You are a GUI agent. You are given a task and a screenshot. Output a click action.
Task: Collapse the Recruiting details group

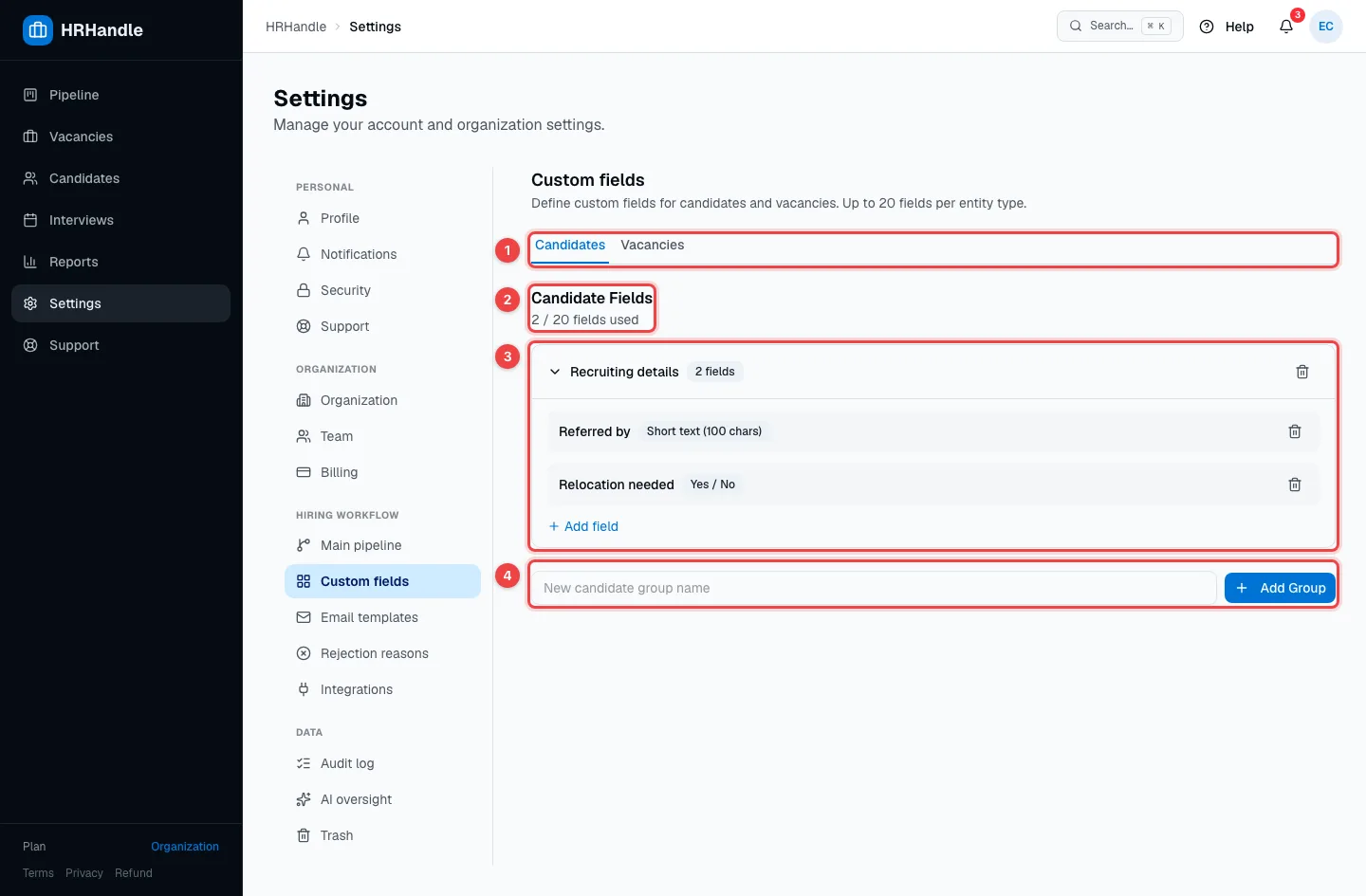coord(555,372)
